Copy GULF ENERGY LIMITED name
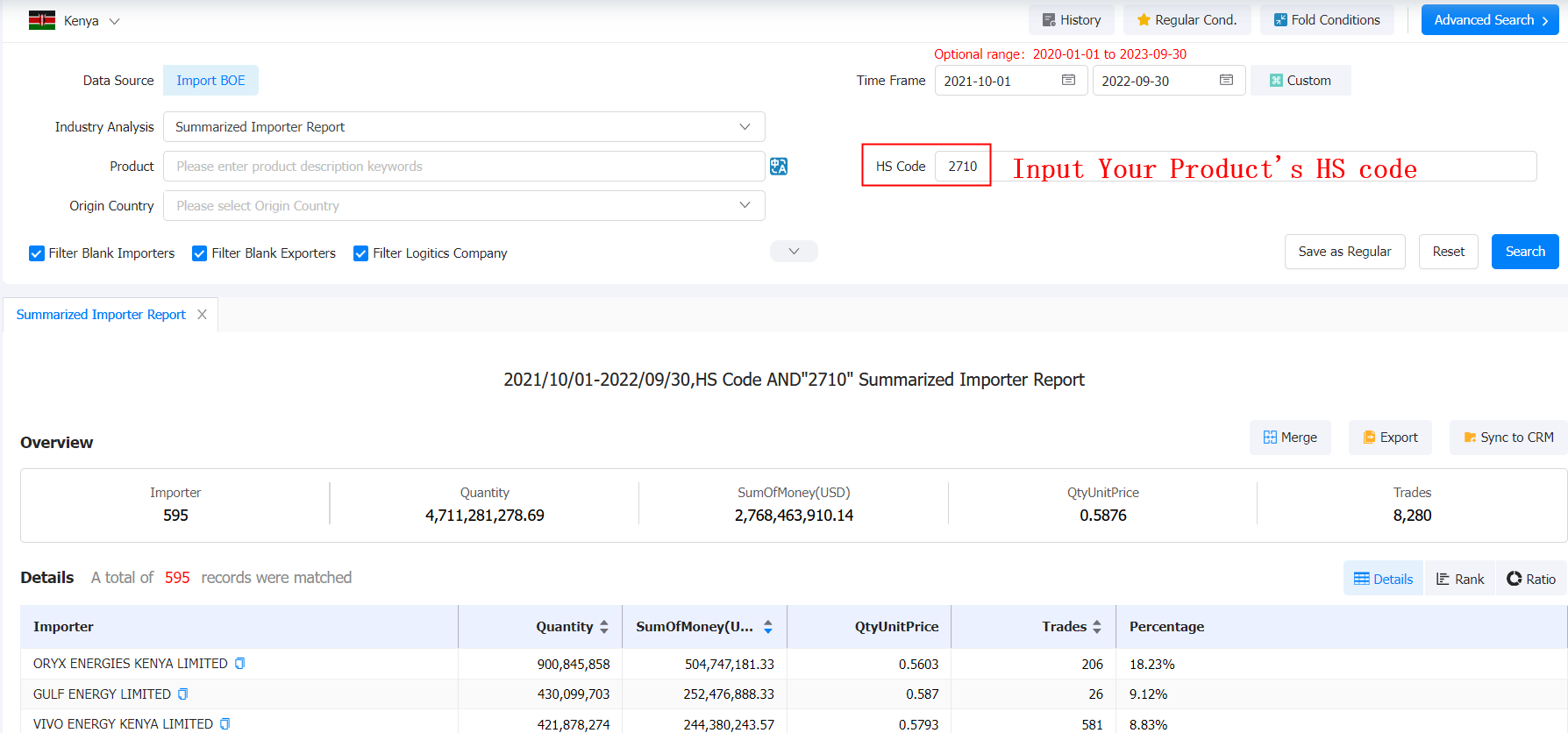Screen dimensions: 1568x733 (183, 694)
